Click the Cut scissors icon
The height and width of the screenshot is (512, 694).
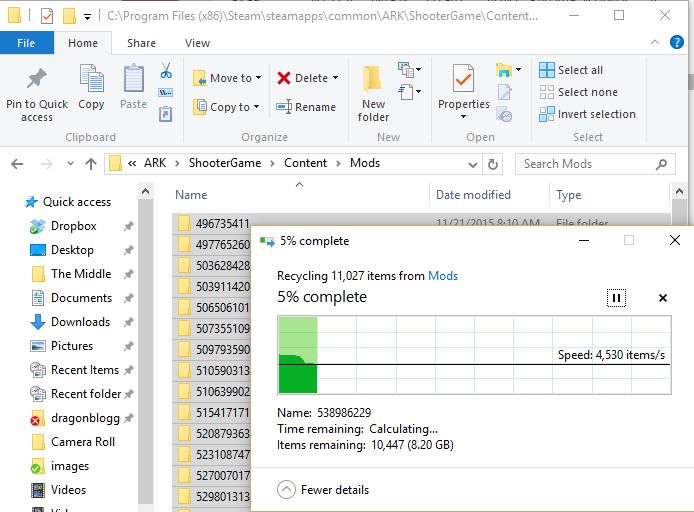[x=166, y=70]
